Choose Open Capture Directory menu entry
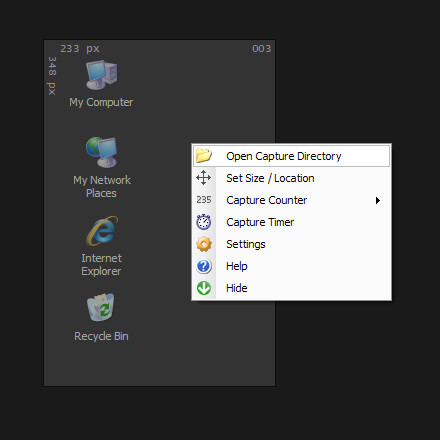Image resolution: width=440 pixels, height=440 pixels. point(291,156)
